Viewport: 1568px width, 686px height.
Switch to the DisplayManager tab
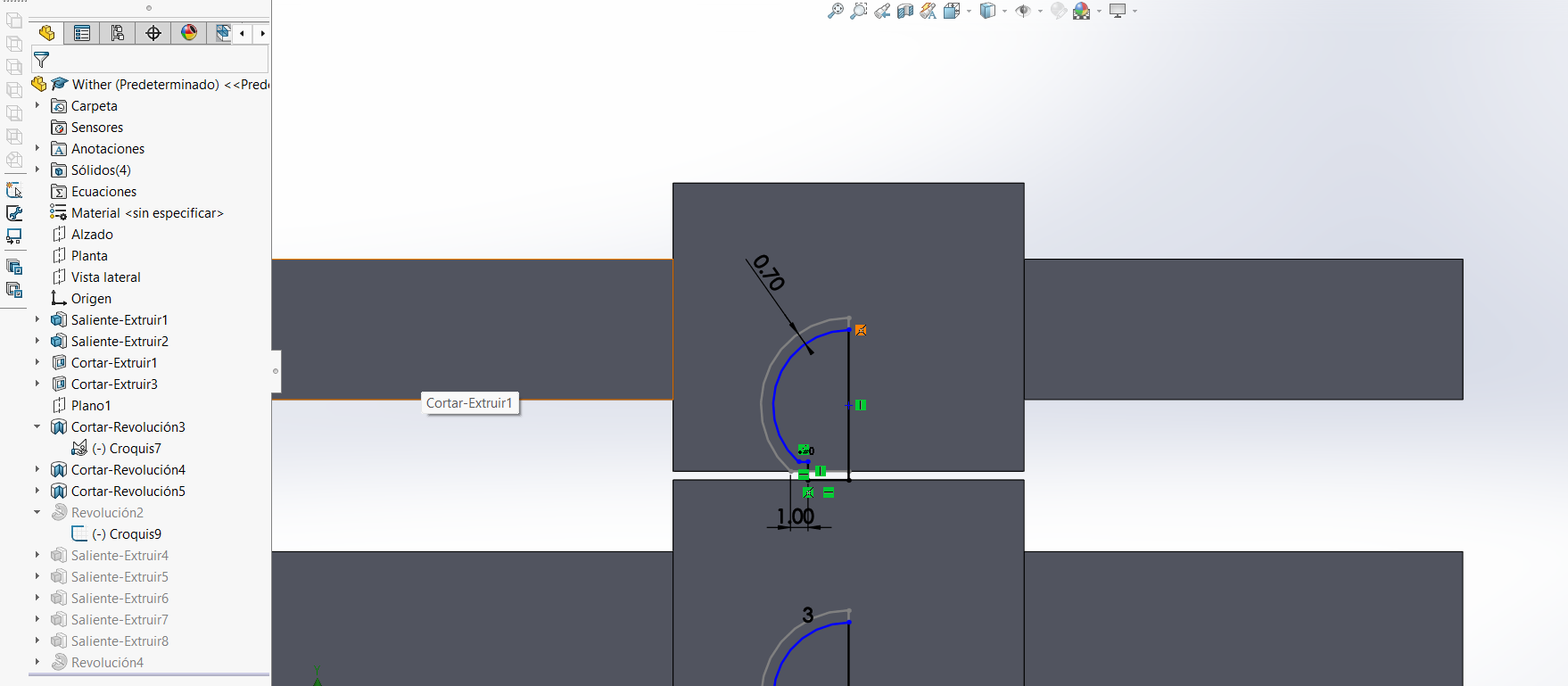coord(189,33)
